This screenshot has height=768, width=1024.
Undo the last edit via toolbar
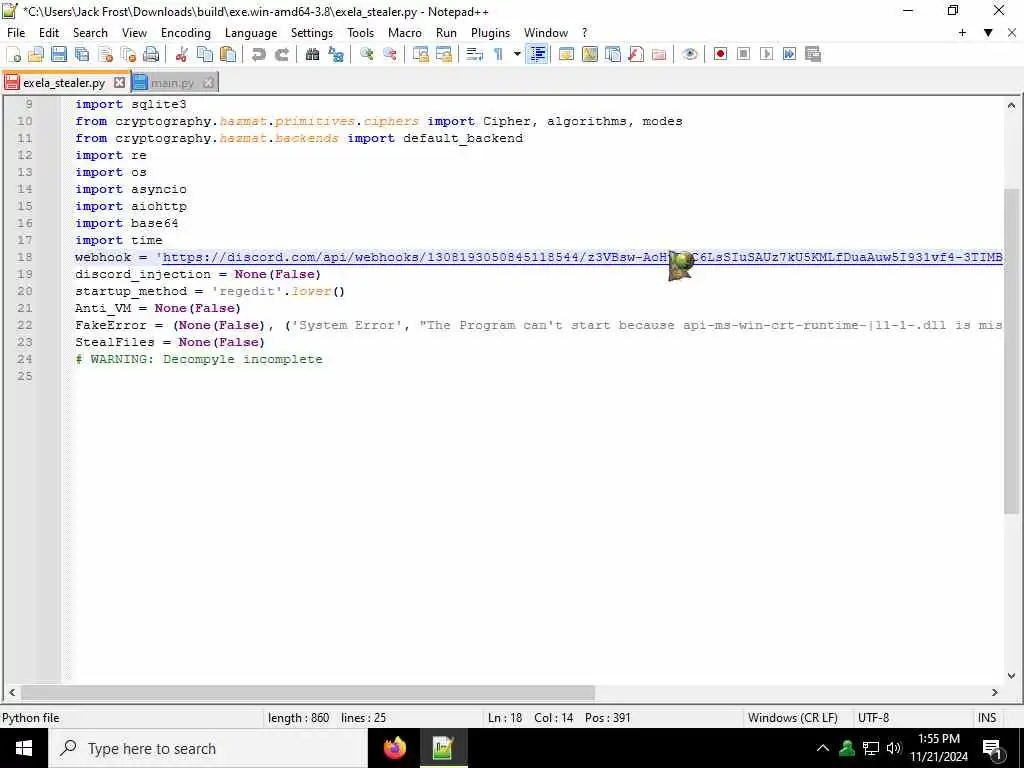click(259, 54)
